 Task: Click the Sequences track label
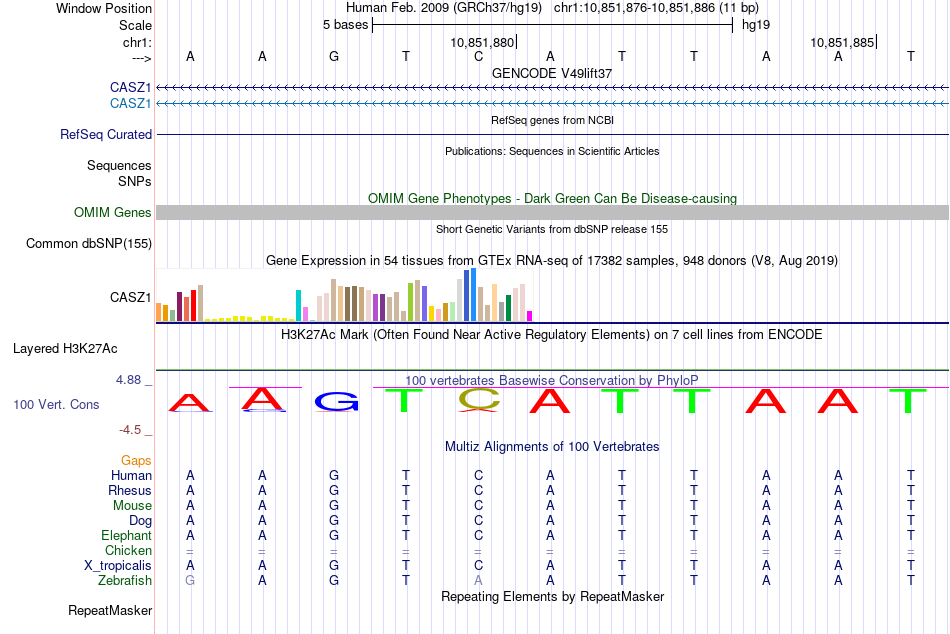[x=119, y=165]
